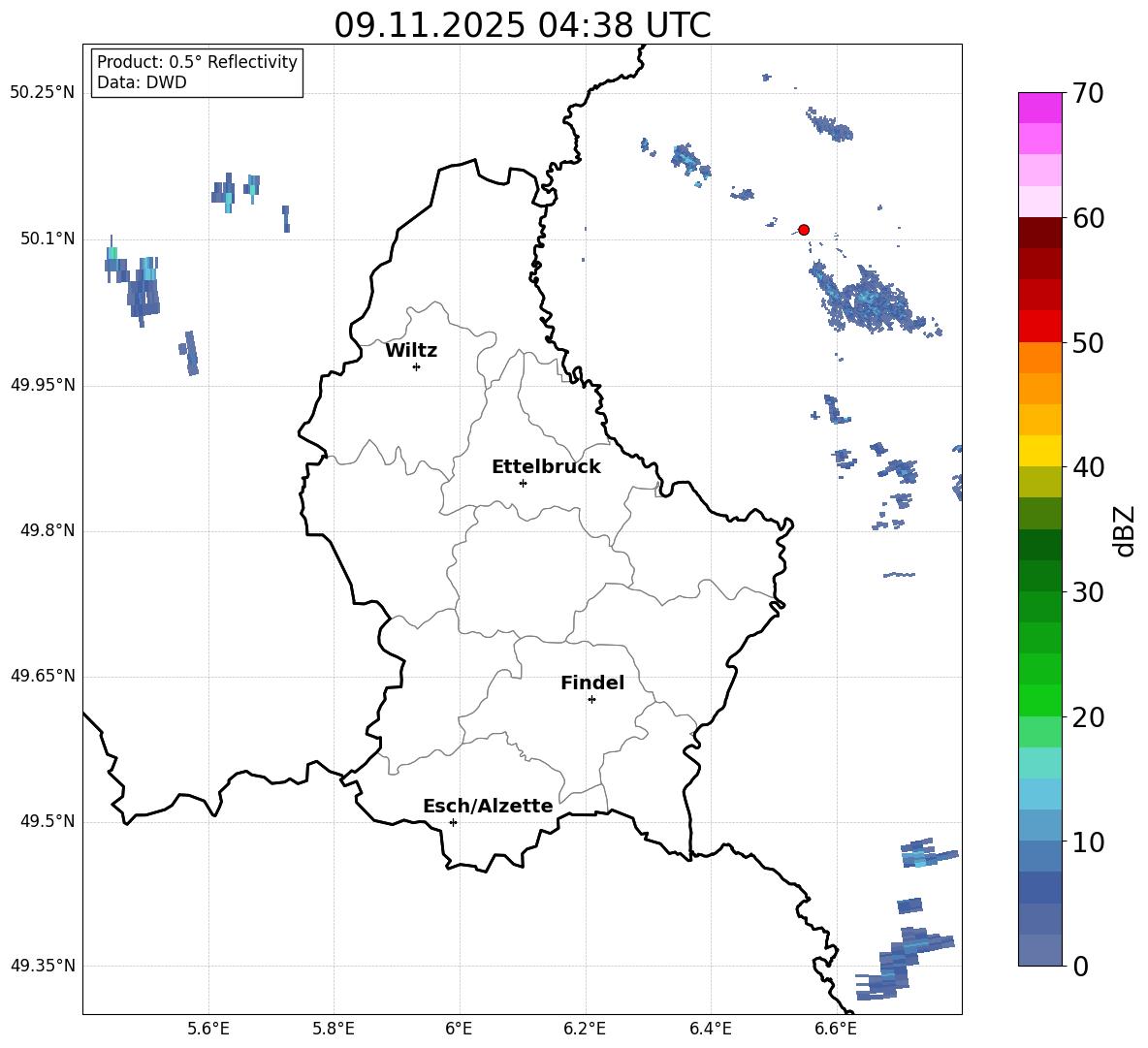The height and width of the screenshot is (1048, 1148).
Task: Click the 50.25°N latitude label
Action: [x=43, y=93]
